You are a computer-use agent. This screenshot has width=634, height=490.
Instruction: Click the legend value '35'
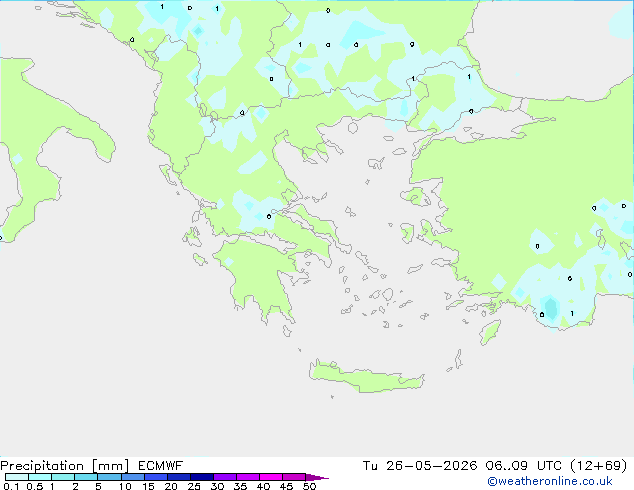[x=240, y=486]
